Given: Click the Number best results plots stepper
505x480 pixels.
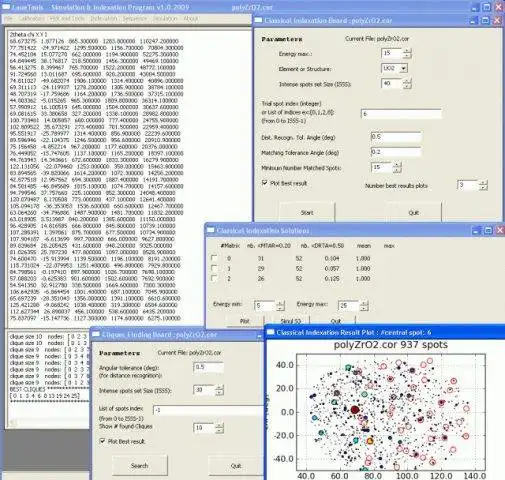Looking at the screenshot, I should 483,185.
